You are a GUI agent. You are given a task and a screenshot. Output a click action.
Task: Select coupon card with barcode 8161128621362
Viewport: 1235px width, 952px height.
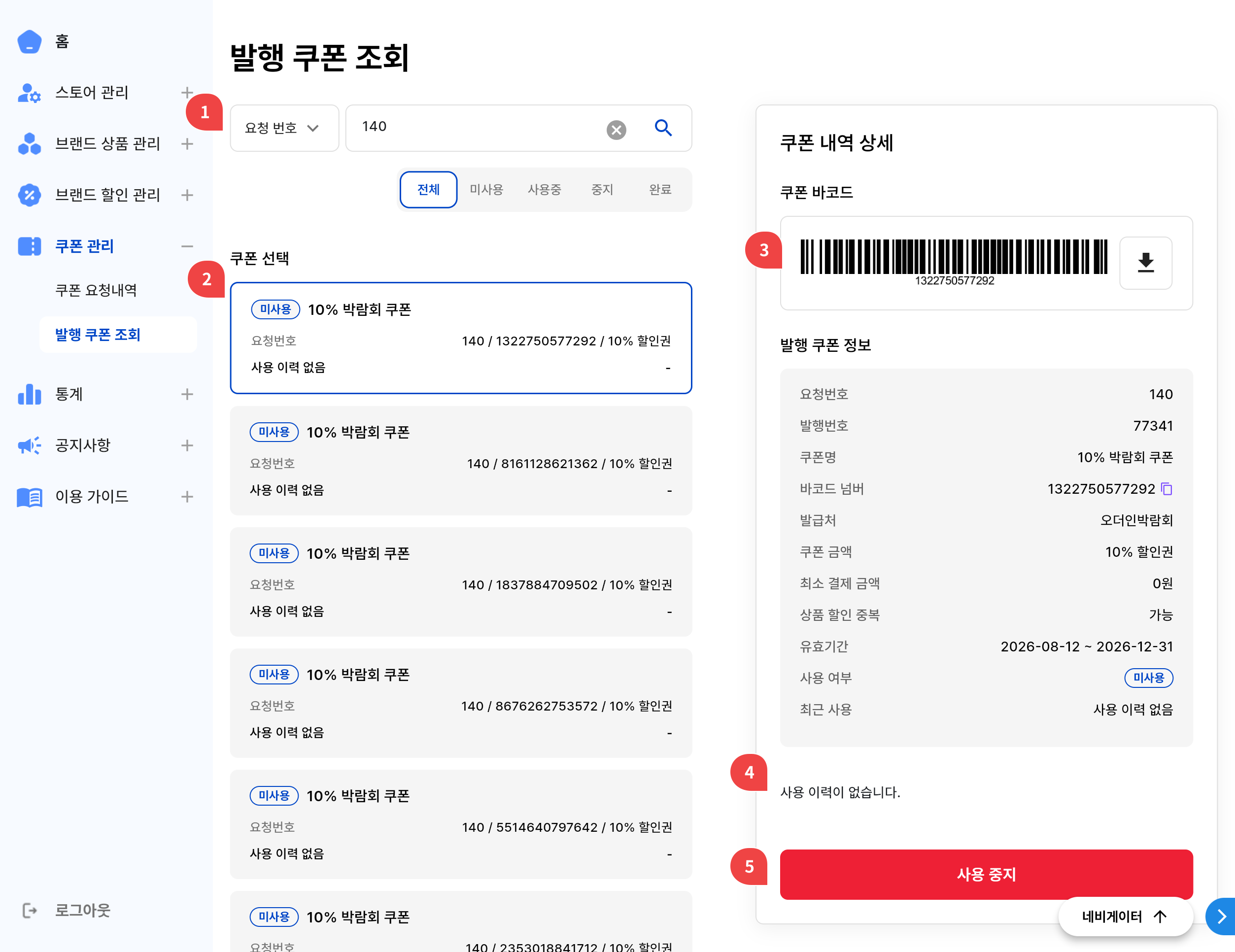pos(461,461)
